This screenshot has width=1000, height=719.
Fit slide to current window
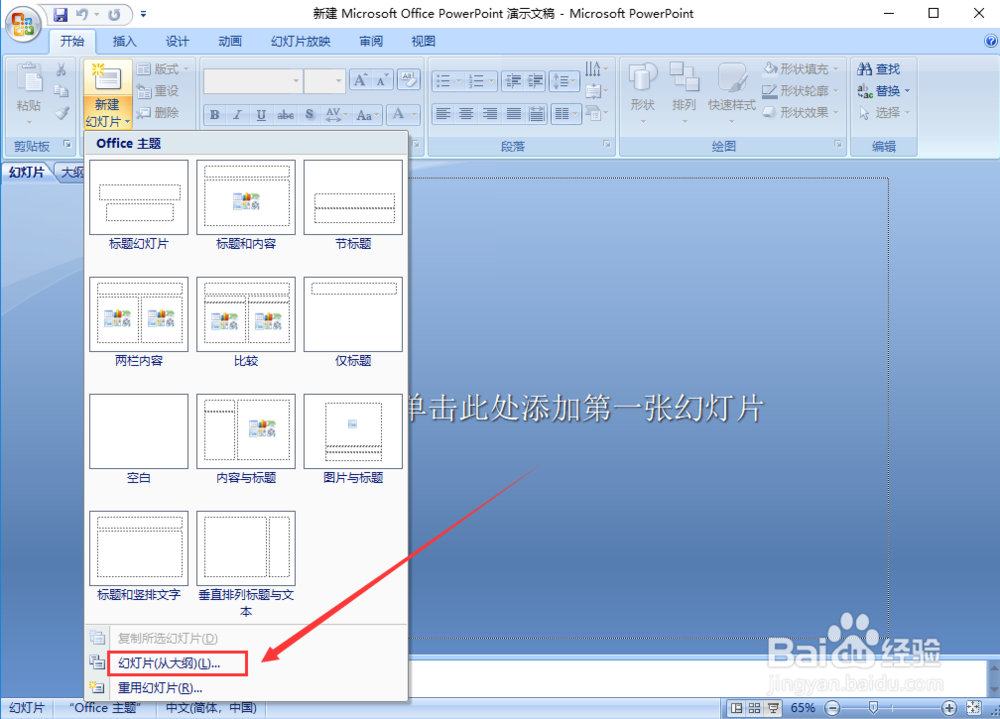click(973, 708)
